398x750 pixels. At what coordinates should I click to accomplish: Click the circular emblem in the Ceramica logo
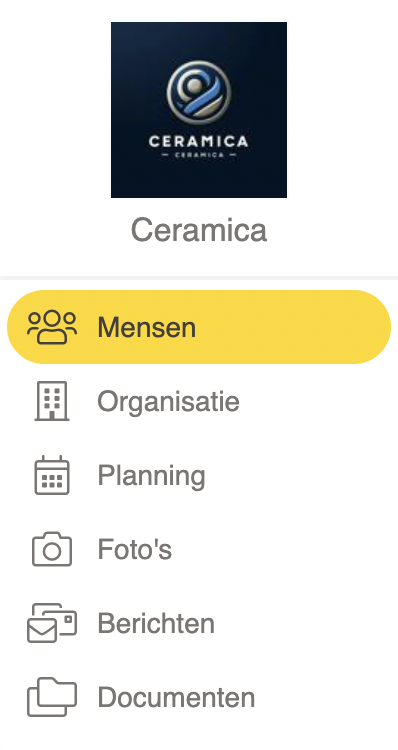pos(199,92)
